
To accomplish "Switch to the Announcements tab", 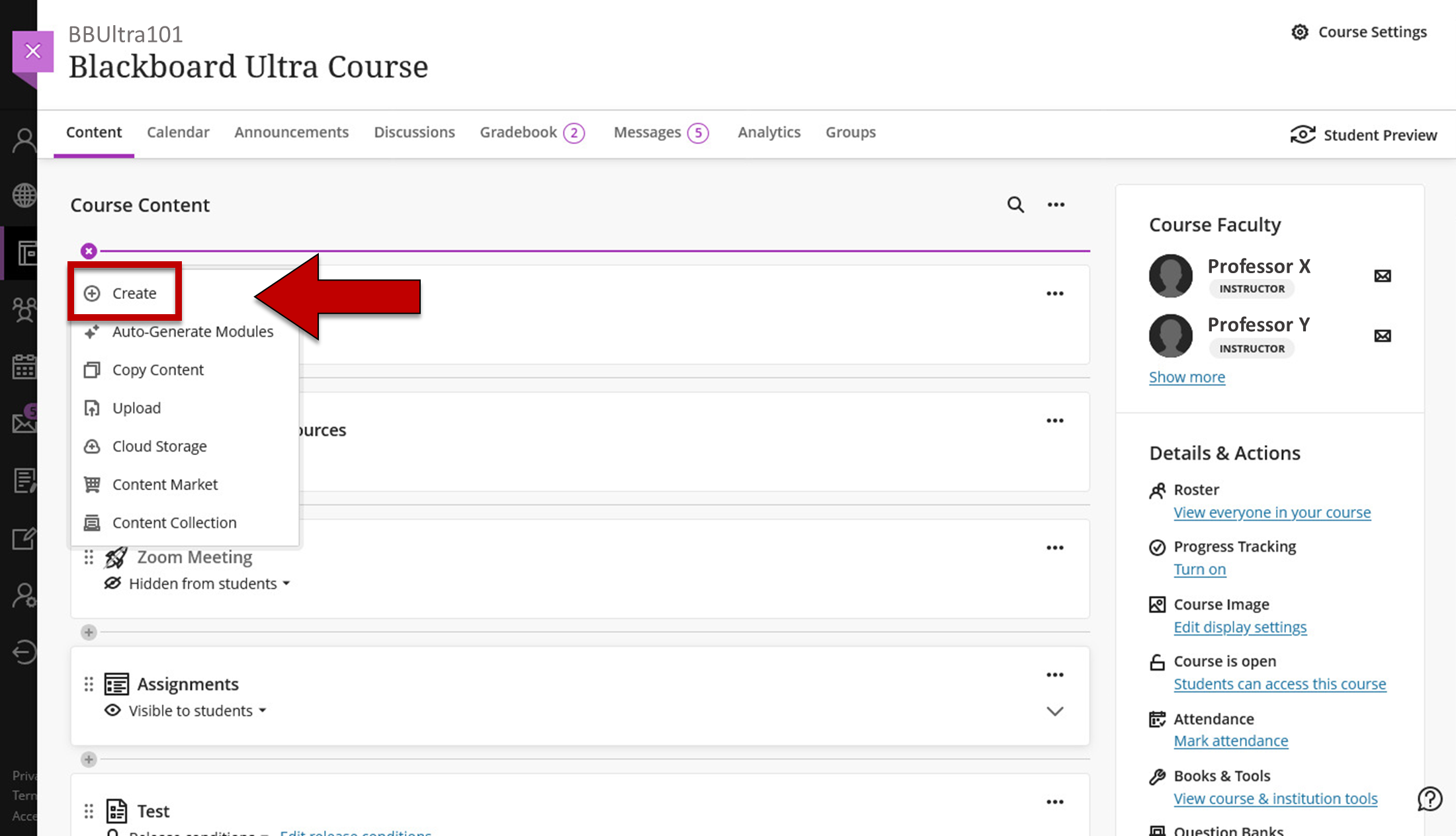I will pyautogui.click(x=291, y=132).
